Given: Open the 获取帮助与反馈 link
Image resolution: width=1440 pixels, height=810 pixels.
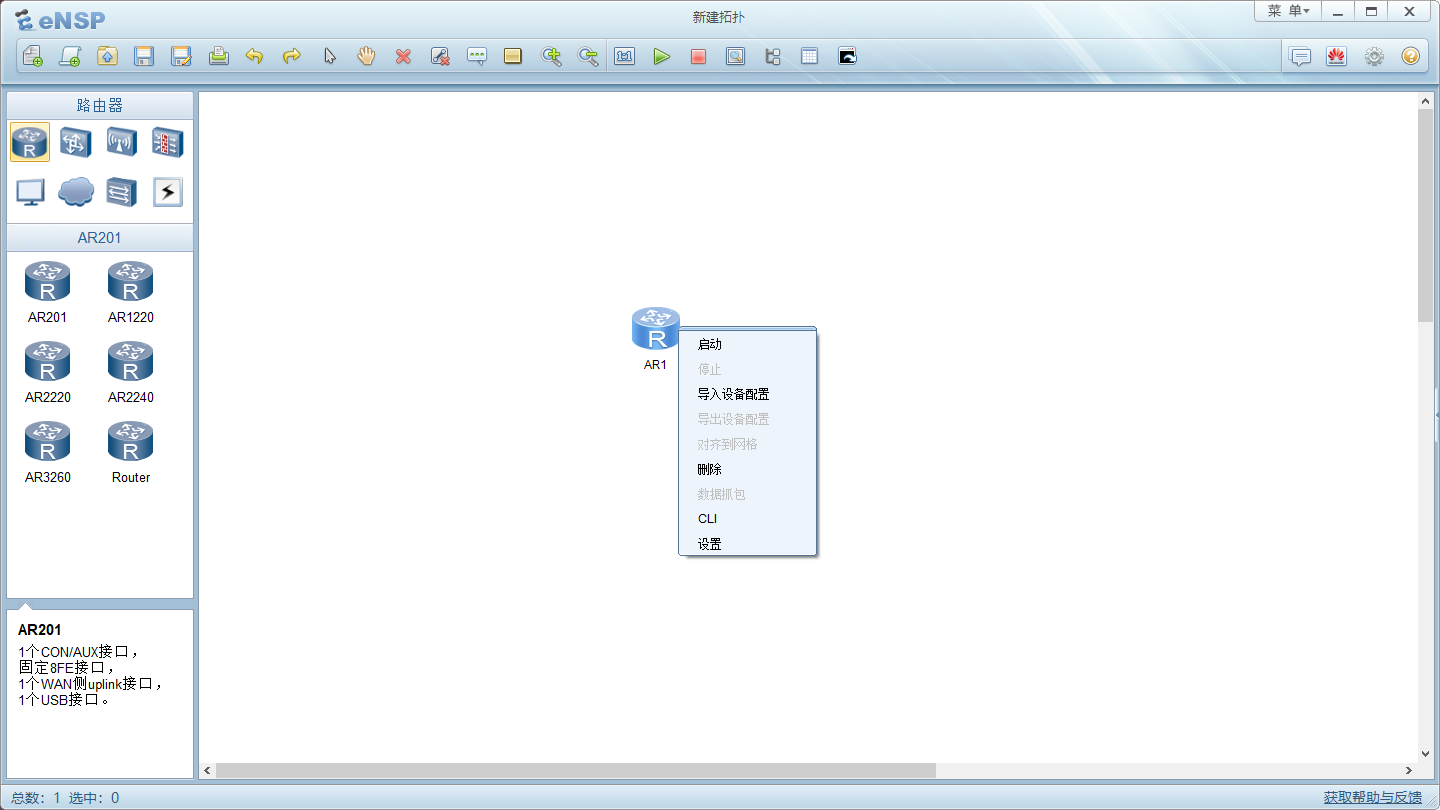Looking at the screenshot, I should [1373, 797].
